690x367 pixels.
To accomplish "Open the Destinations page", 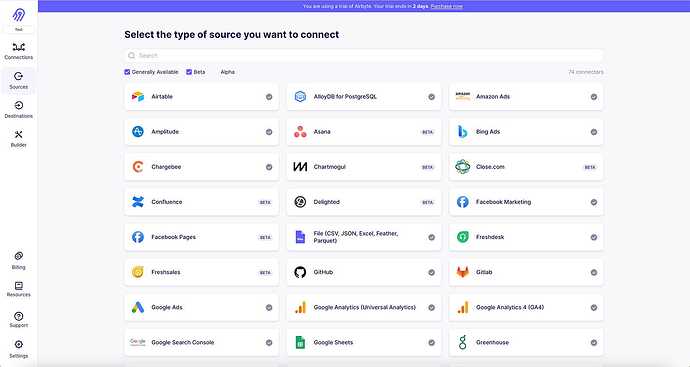I will [18, 110].
